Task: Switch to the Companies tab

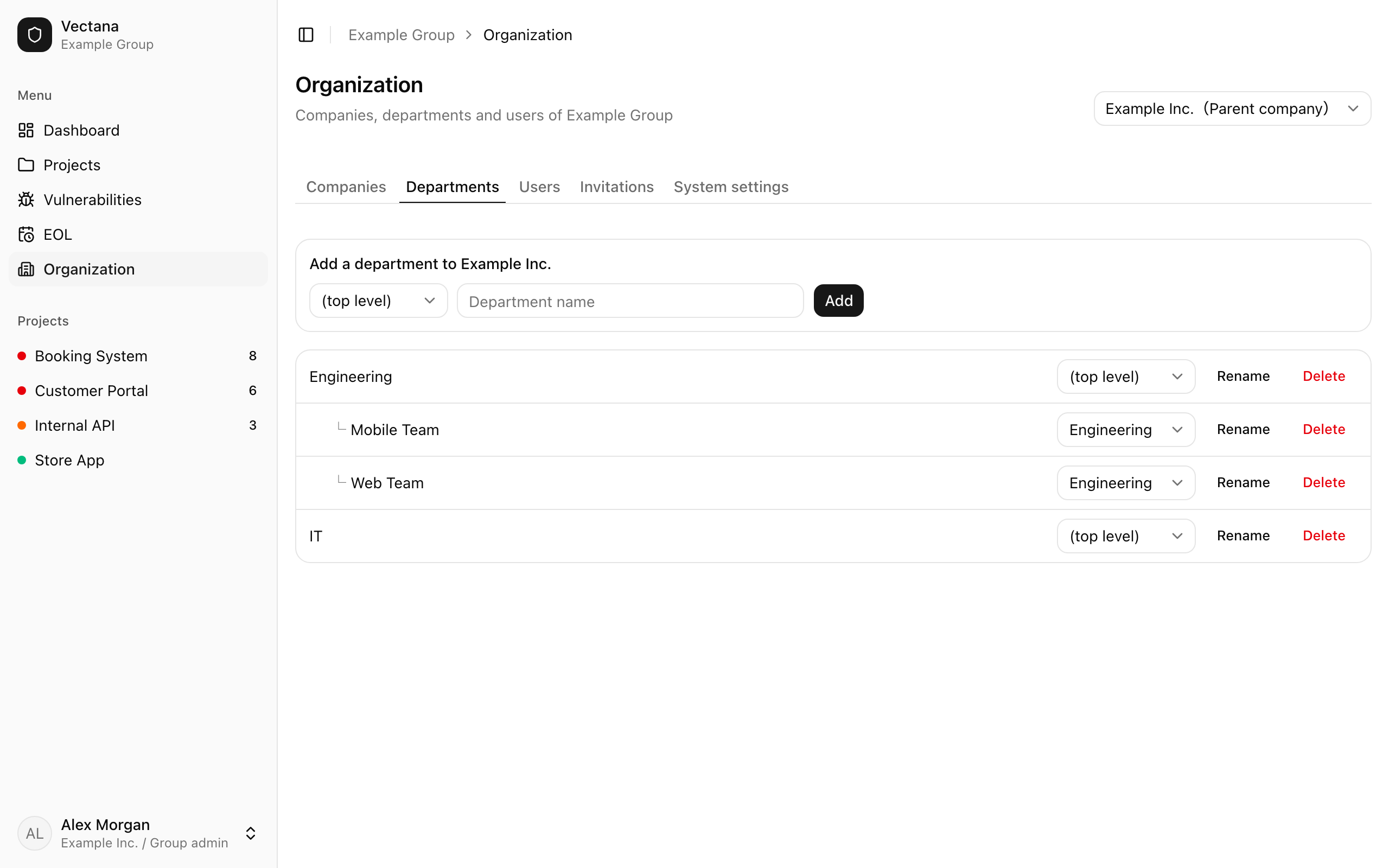Action: pos(346,187)
